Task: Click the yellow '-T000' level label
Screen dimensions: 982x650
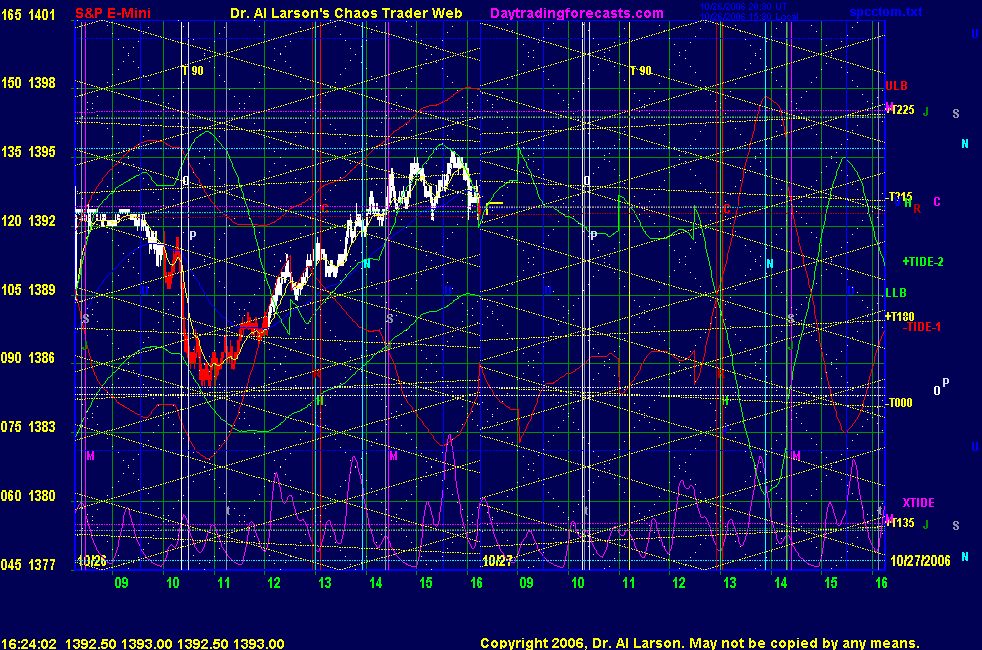Action: pyautogui.click(x=900, y=403)
